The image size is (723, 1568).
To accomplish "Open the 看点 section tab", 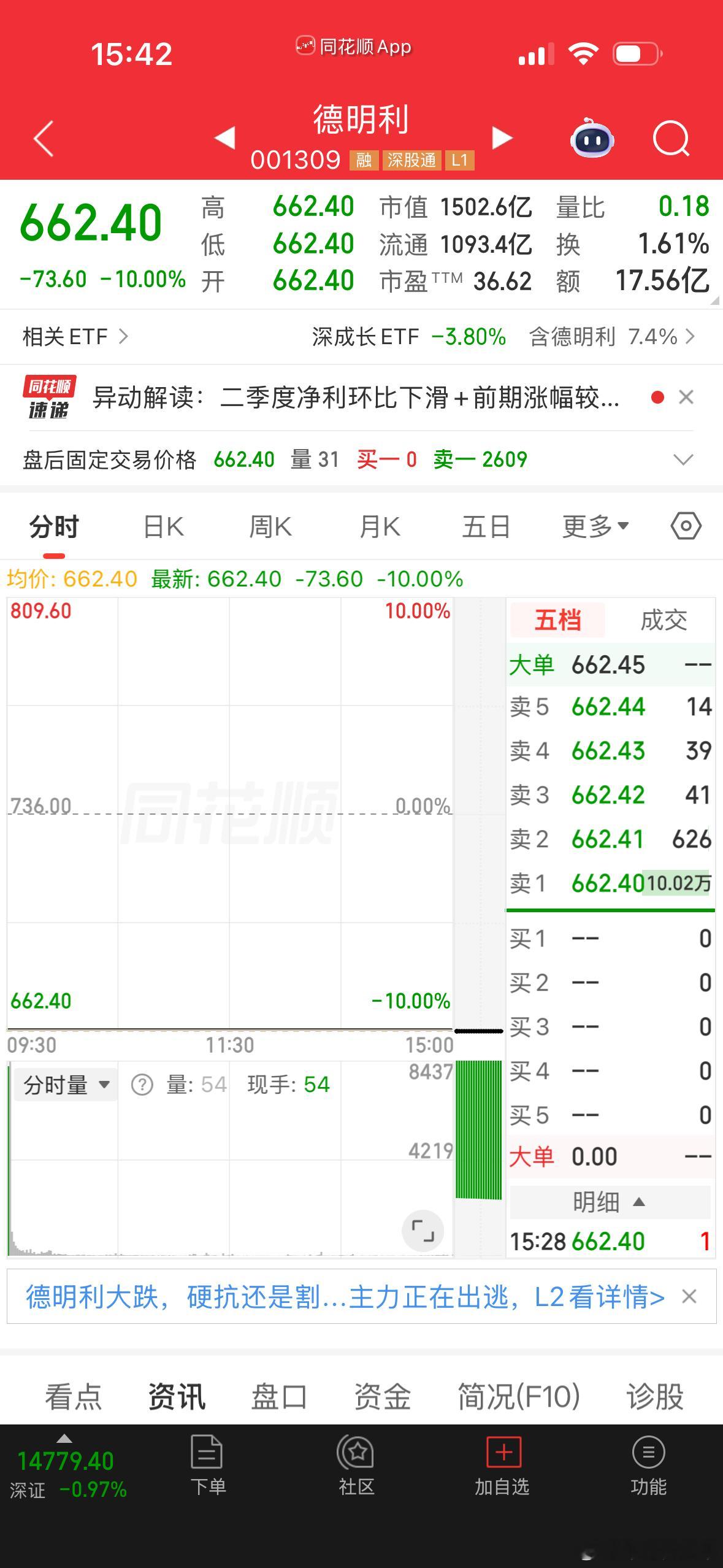I will tap(73, 1397).
